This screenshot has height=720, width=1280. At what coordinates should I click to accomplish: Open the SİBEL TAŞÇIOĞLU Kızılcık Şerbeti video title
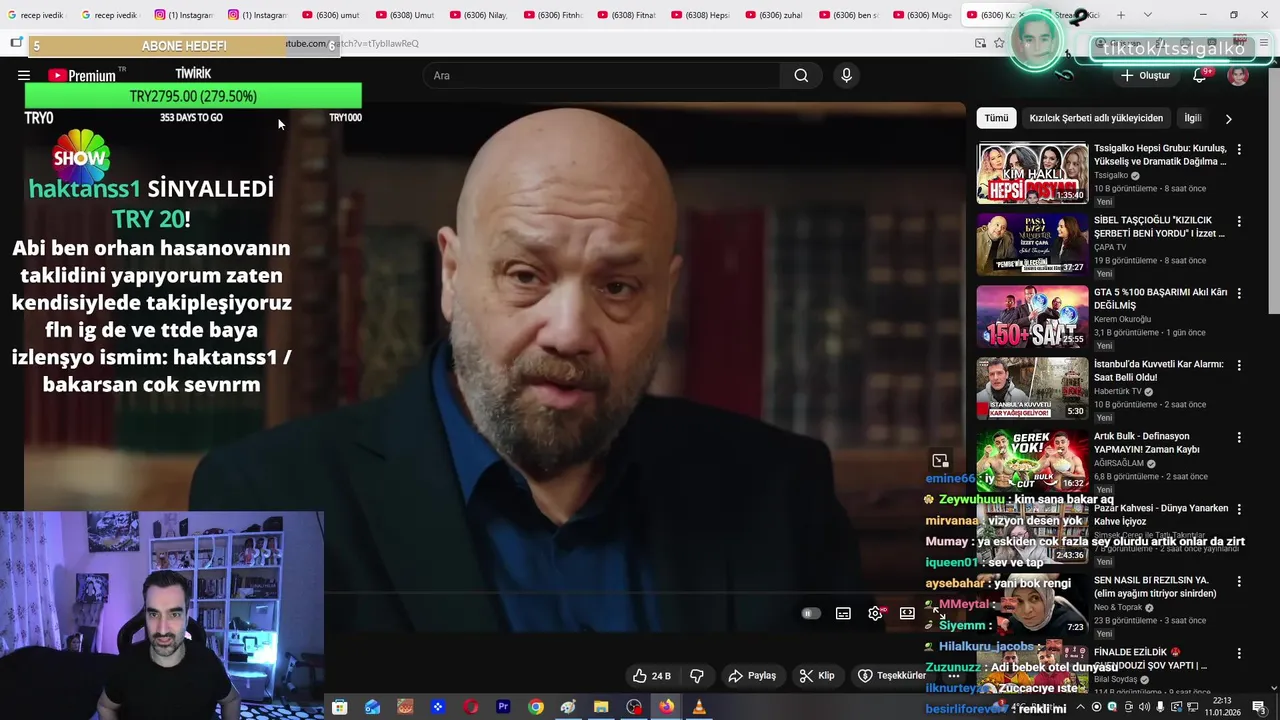tap(1159, 226)
